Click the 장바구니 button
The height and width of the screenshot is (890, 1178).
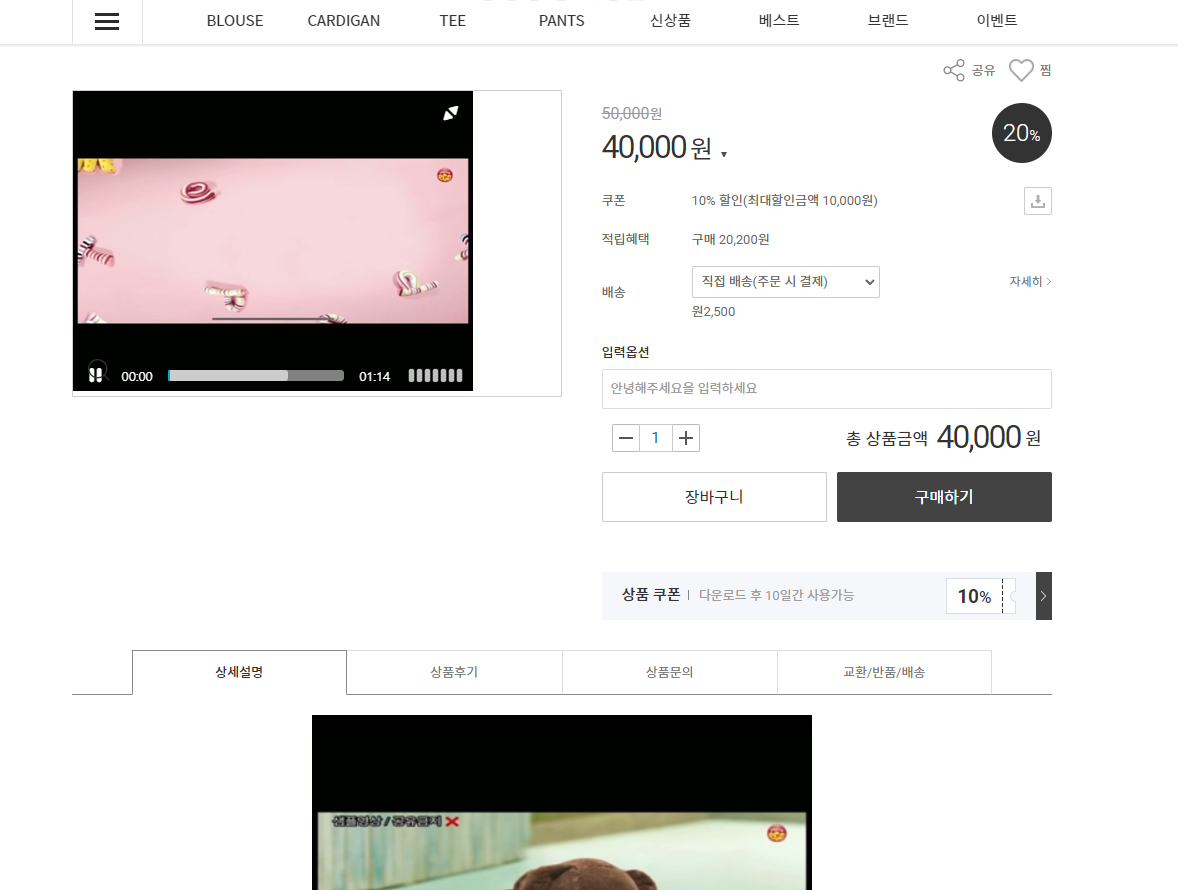click(x=714, y=497)
